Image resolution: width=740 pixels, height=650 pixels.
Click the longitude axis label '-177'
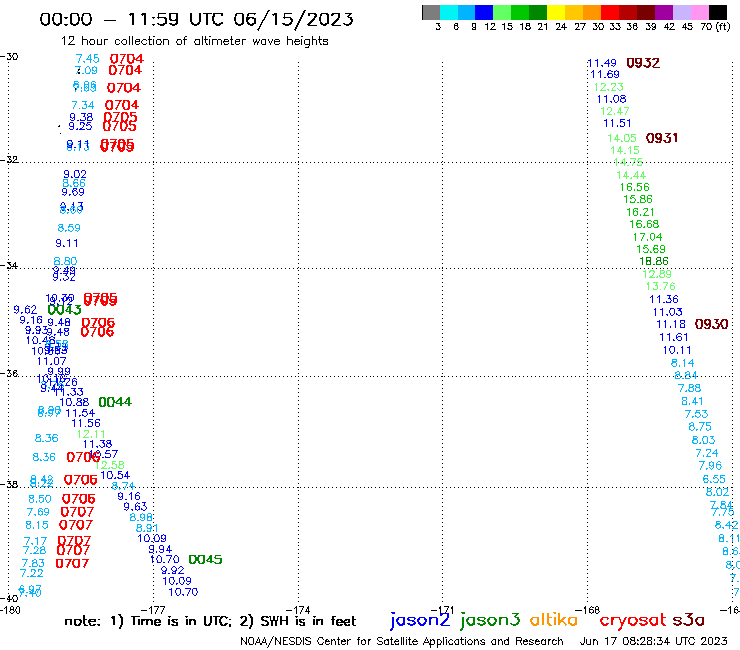coord(155,610)
